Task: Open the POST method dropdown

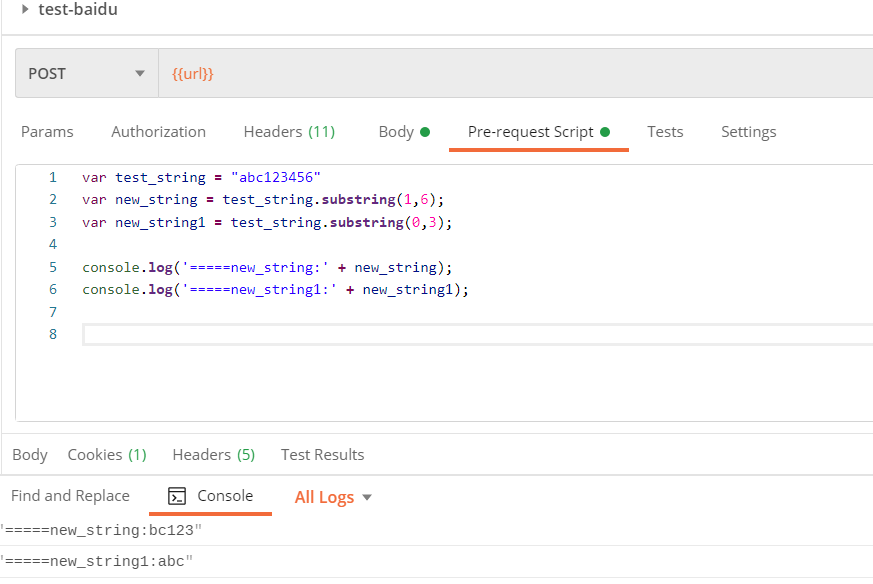Action: tap(87, 73)
